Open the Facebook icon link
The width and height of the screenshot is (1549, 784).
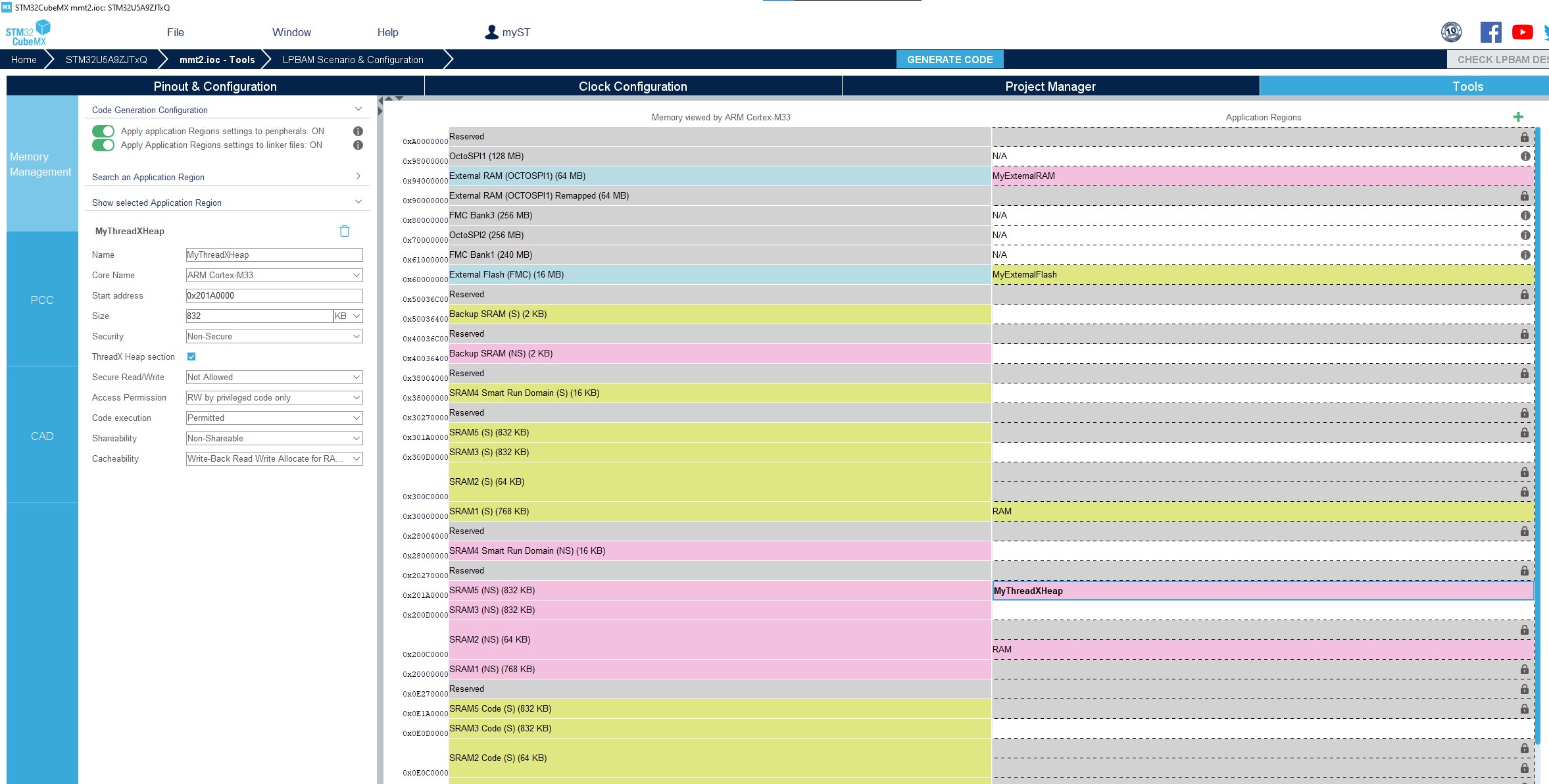(1491, 32)
